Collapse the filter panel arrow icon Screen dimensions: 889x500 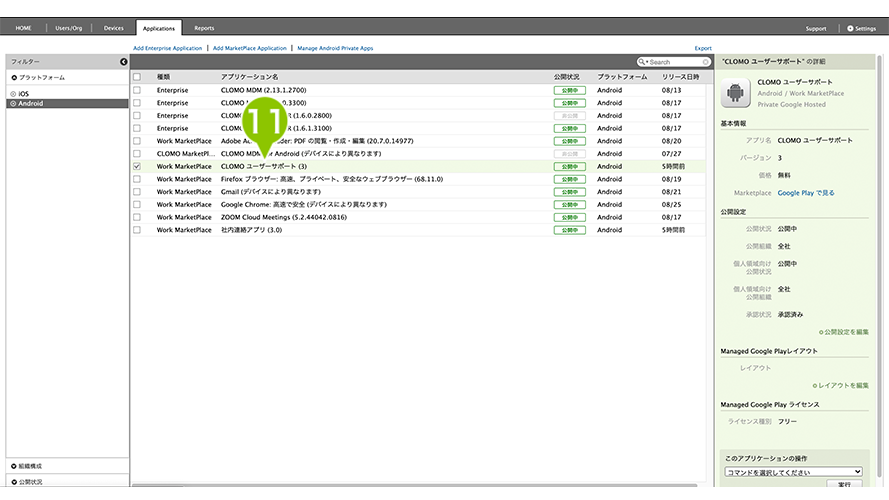click(124, 61)
